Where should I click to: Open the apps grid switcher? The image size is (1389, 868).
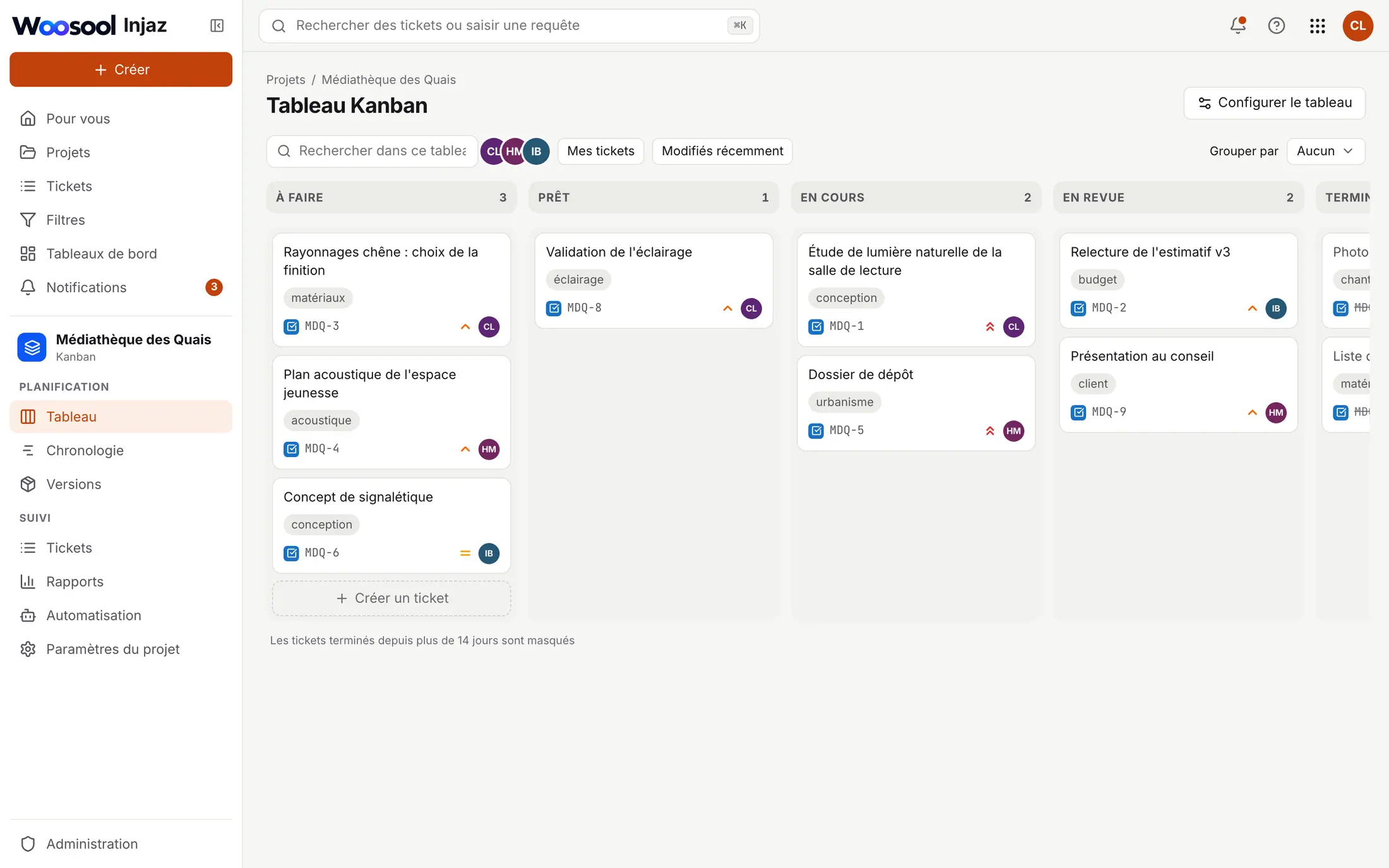tap(1317, 26)
